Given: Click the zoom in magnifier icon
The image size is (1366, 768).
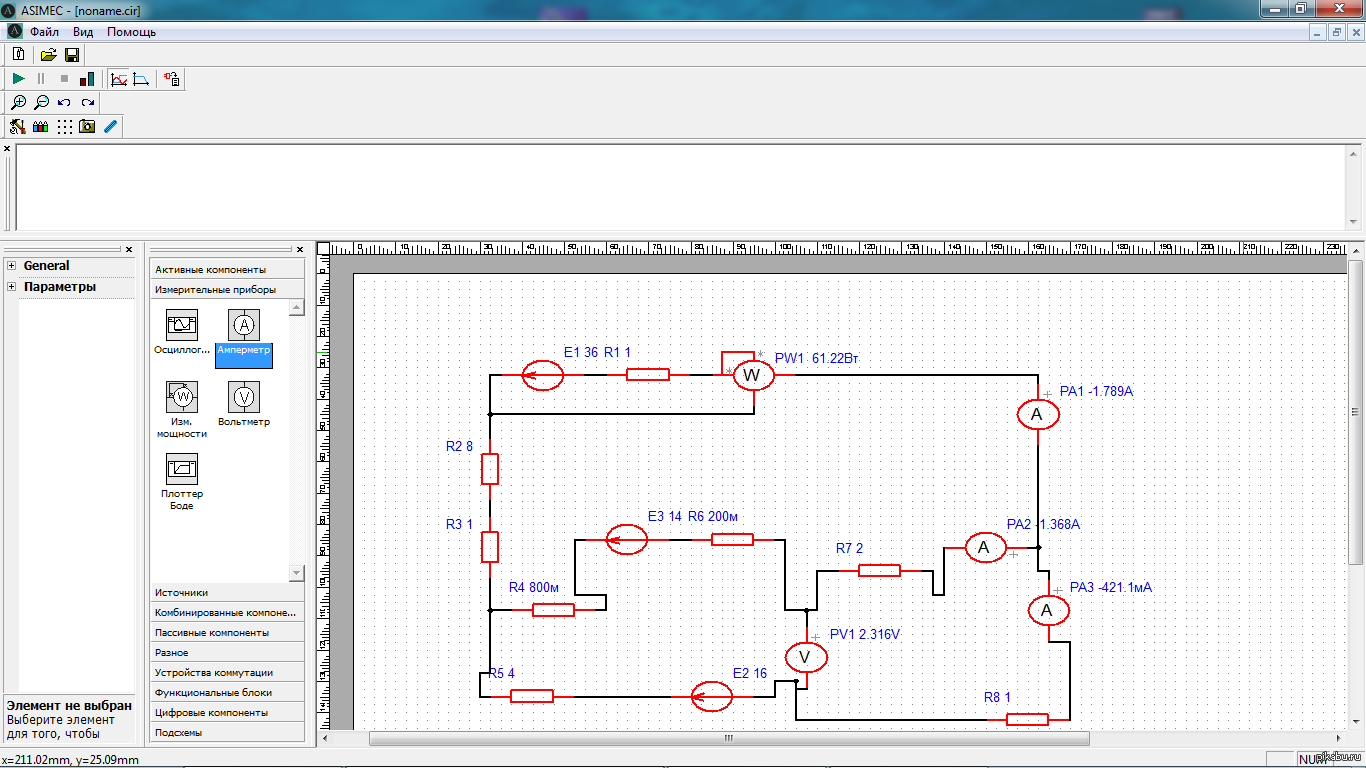Looking at the screenshot, I should click(x=18, y=102).
